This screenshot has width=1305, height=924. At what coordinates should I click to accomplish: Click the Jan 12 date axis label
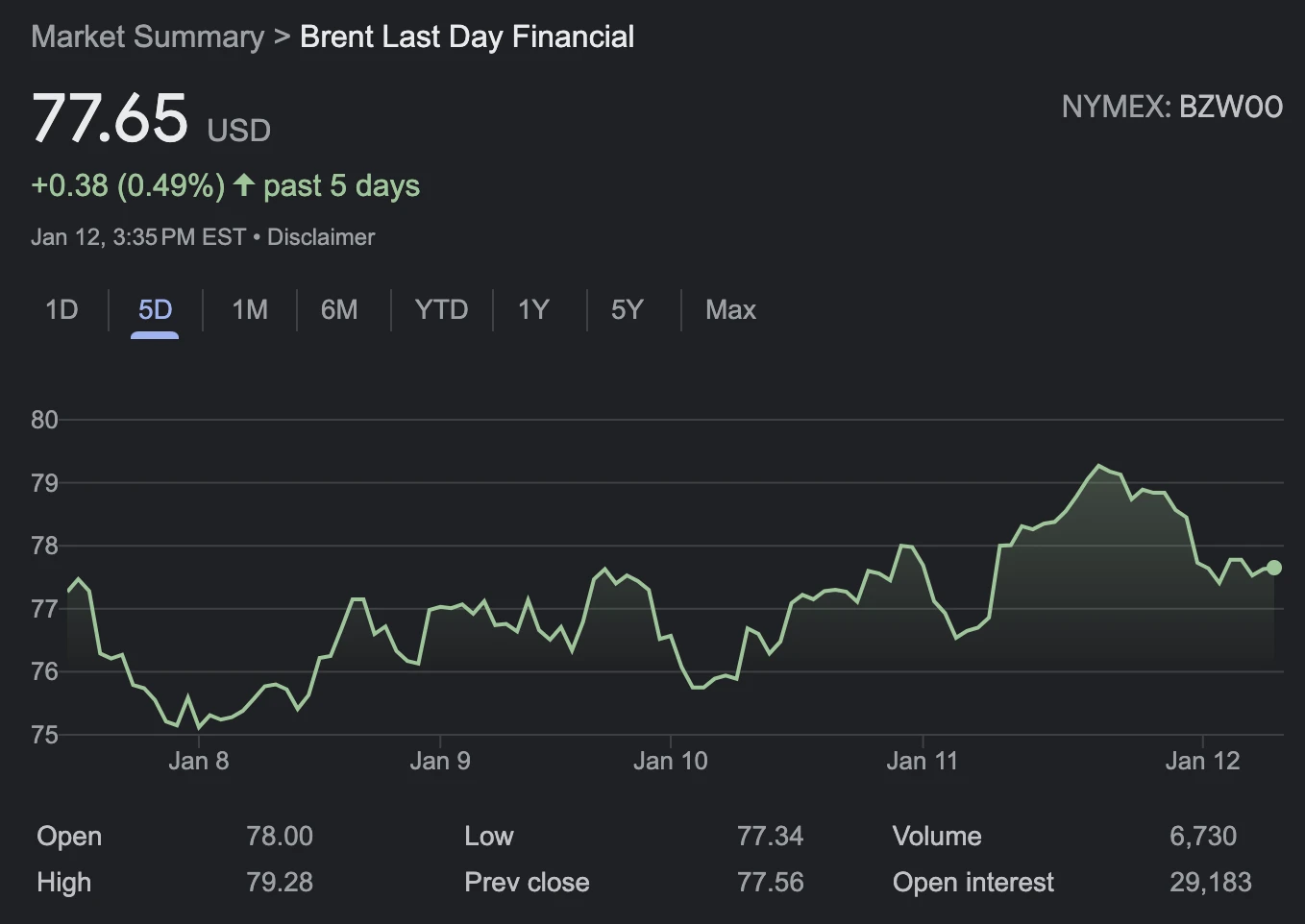coord(1202,761)
